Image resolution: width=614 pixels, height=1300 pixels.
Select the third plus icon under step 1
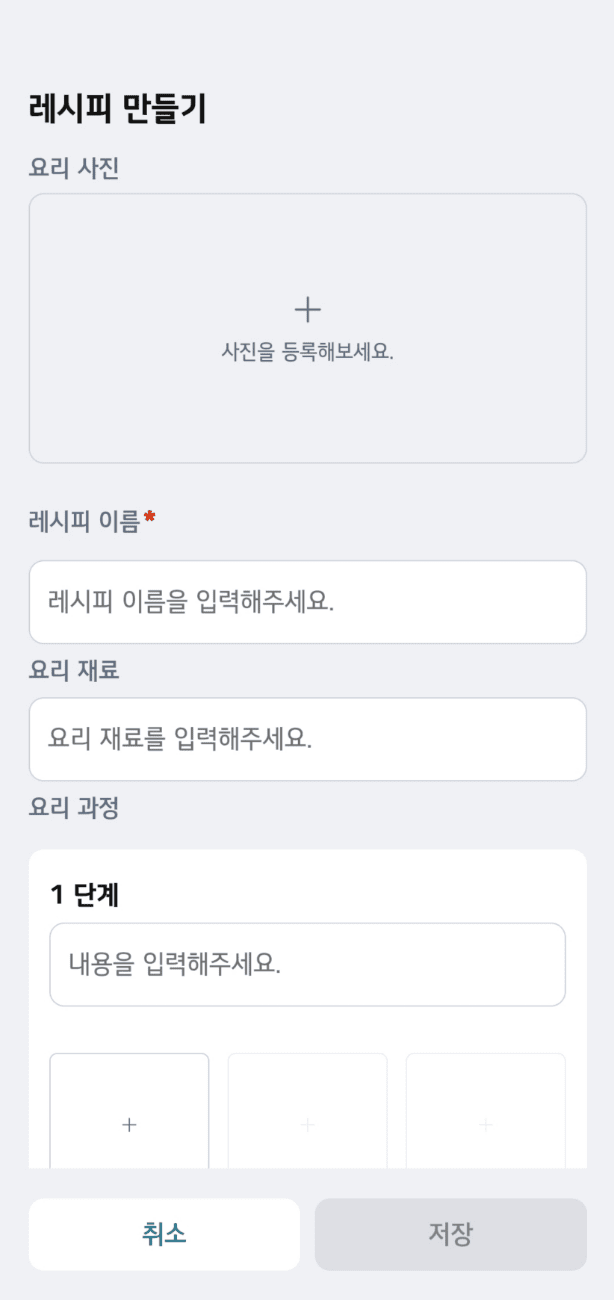485,1124
